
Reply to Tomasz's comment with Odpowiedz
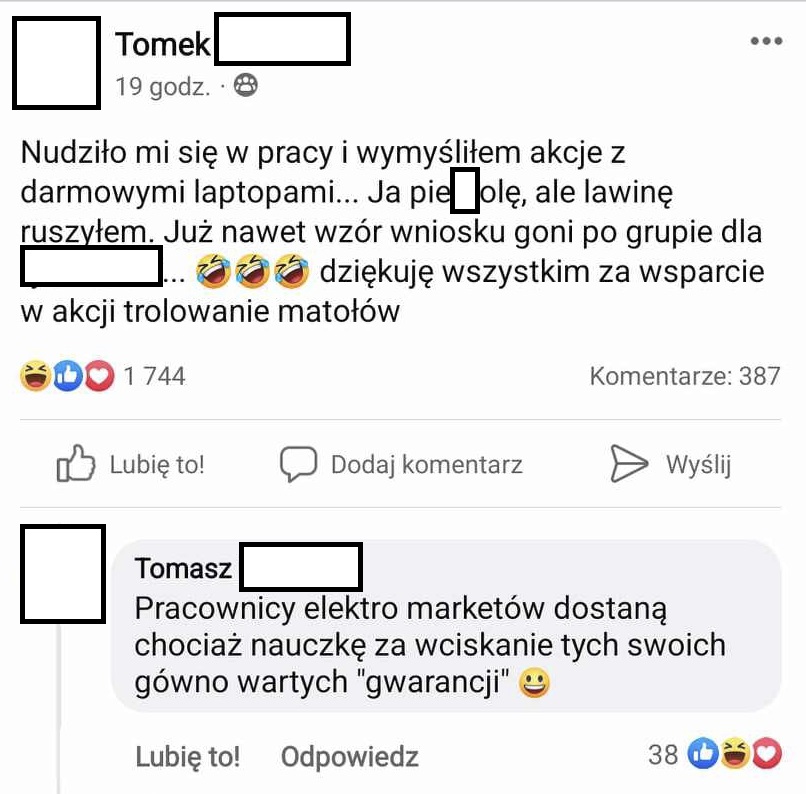(350, 756)
